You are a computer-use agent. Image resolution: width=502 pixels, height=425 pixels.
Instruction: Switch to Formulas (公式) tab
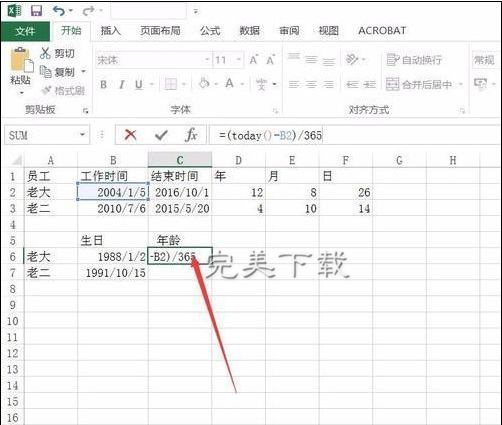coord(210,31)
